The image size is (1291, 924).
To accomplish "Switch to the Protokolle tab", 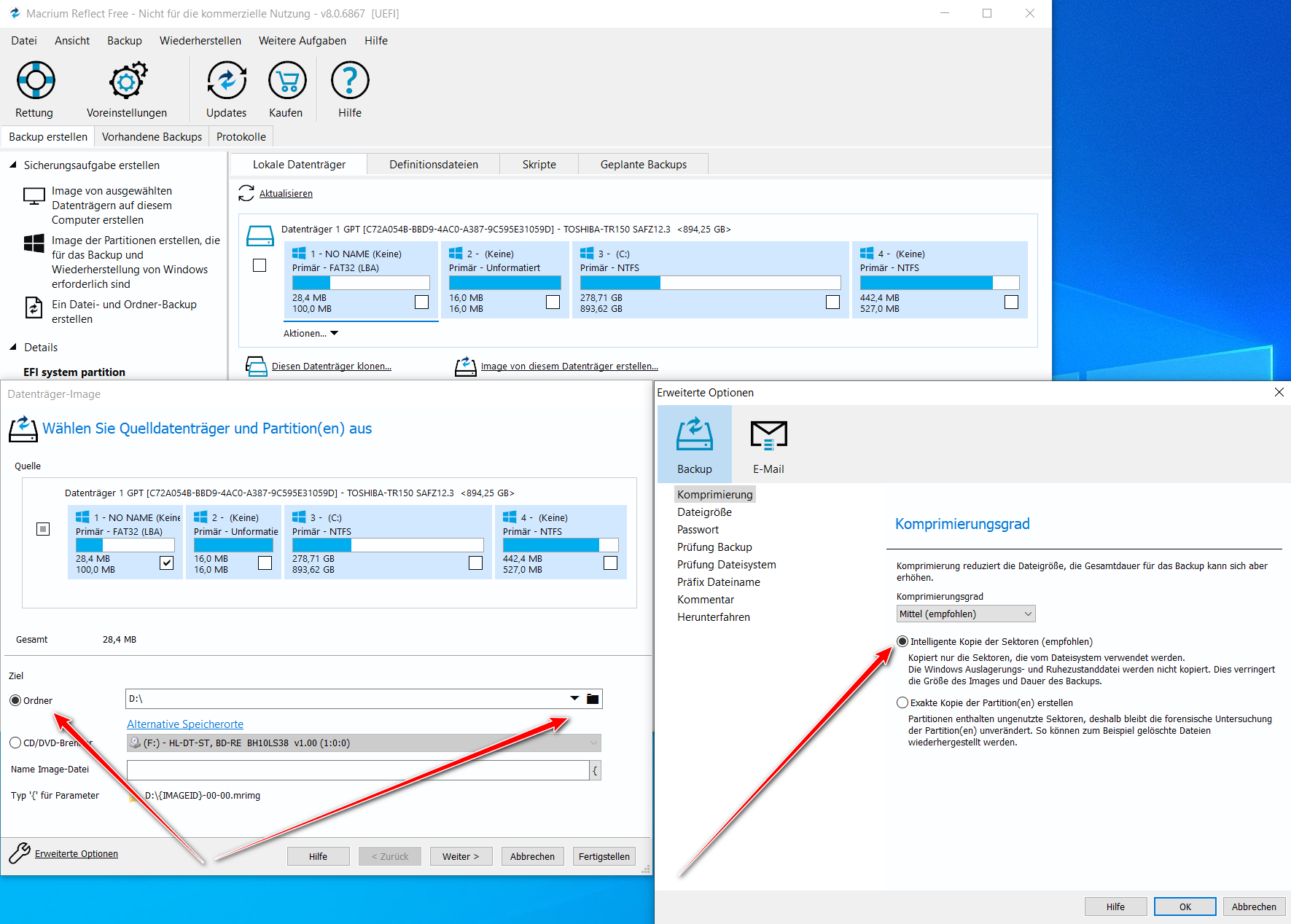I will (241, 137).
